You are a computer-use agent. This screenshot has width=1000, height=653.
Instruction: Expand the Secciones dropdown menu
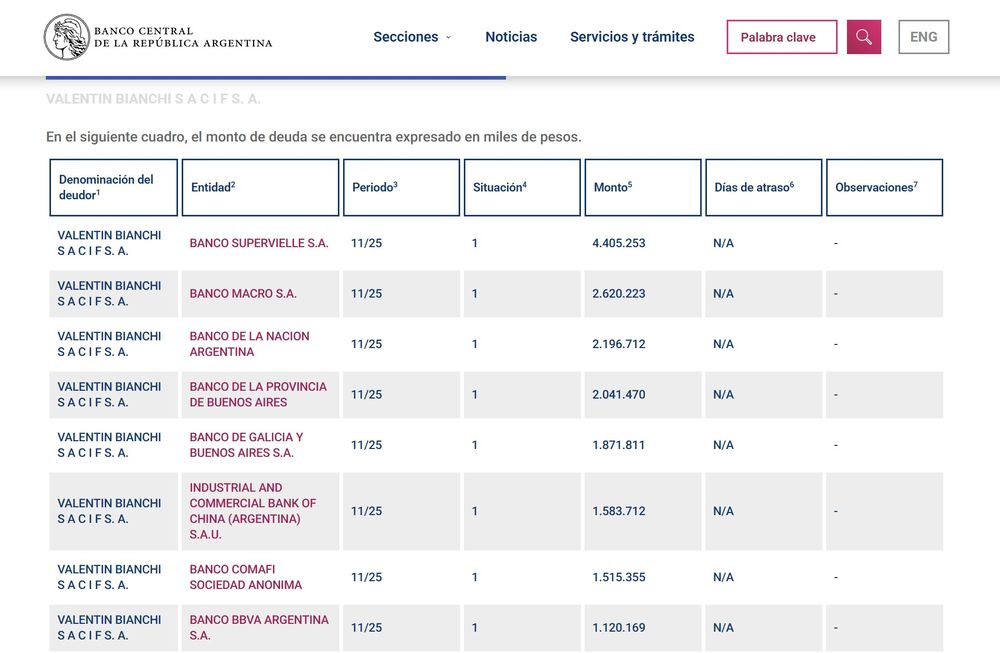412,37
